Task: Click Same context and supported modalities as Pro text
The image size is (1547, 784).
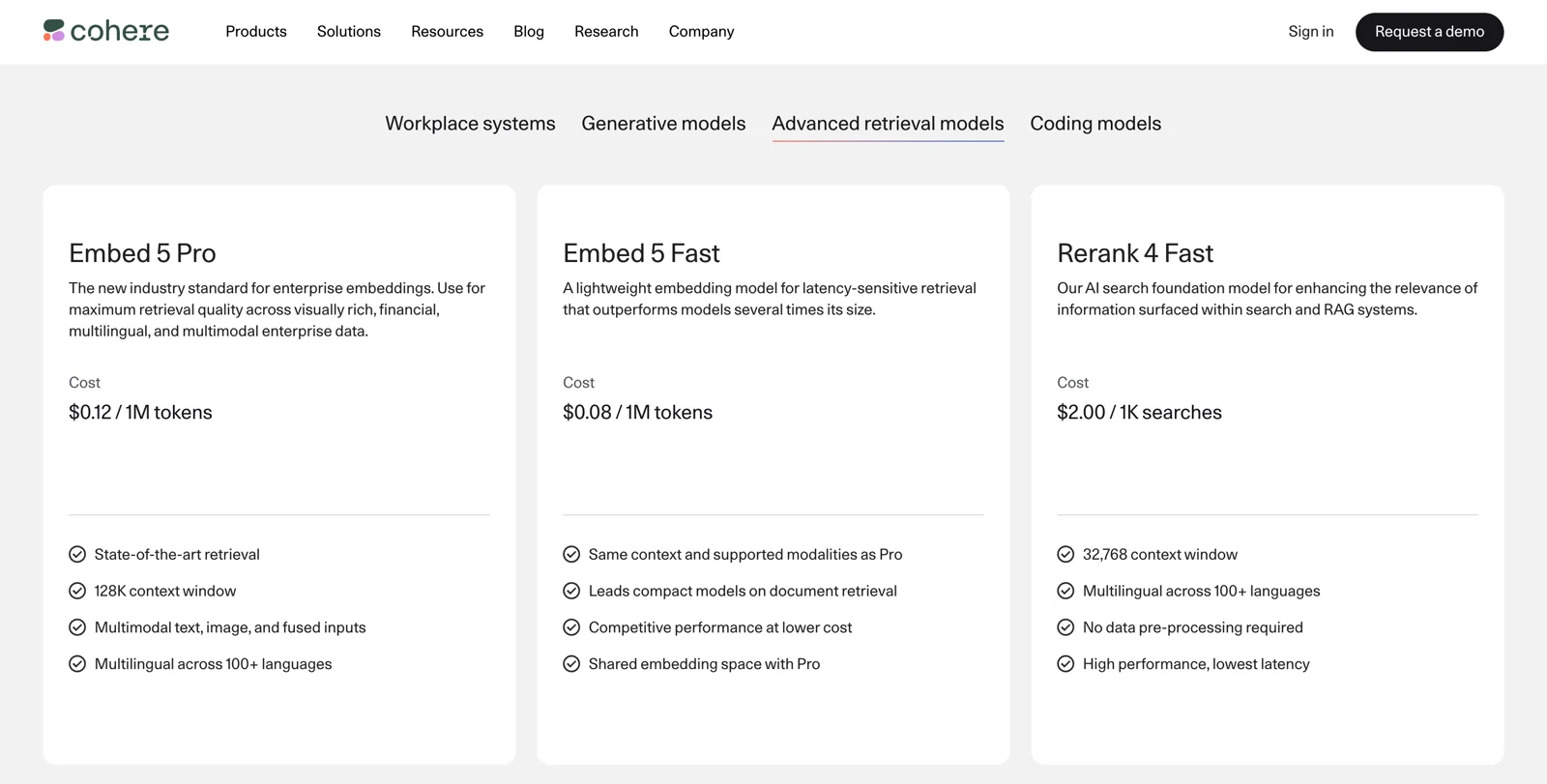Action: point(745,554)
